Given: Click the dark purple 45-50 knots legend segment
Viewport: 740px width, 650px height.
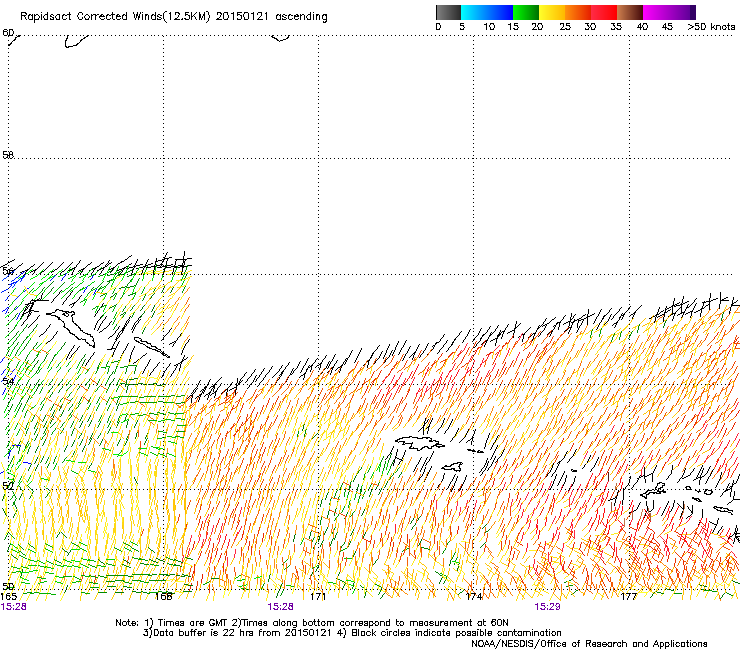Looking at the screenshot, I should [x=682, y=12].
